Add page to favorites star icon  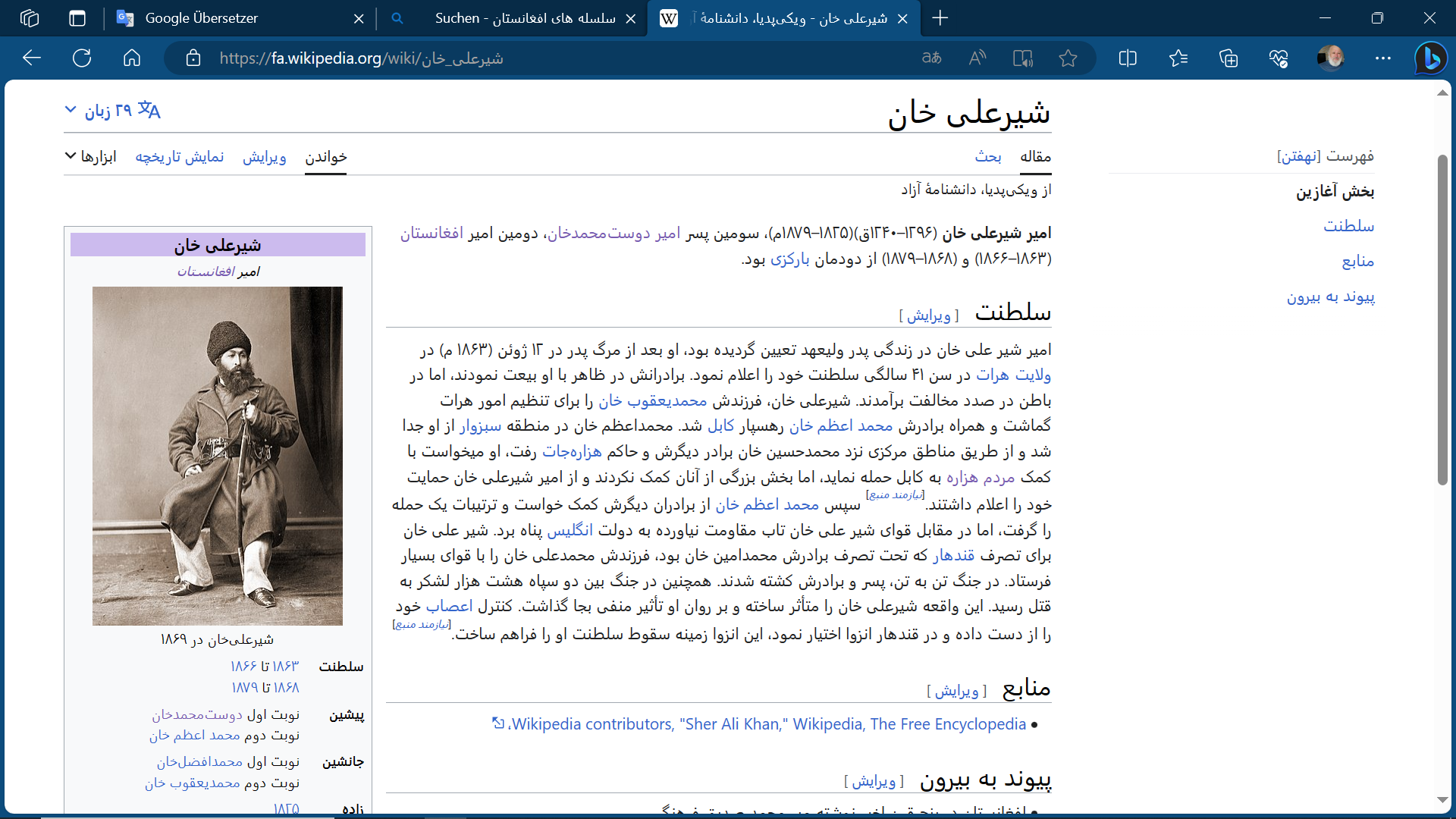(1068, 58)
